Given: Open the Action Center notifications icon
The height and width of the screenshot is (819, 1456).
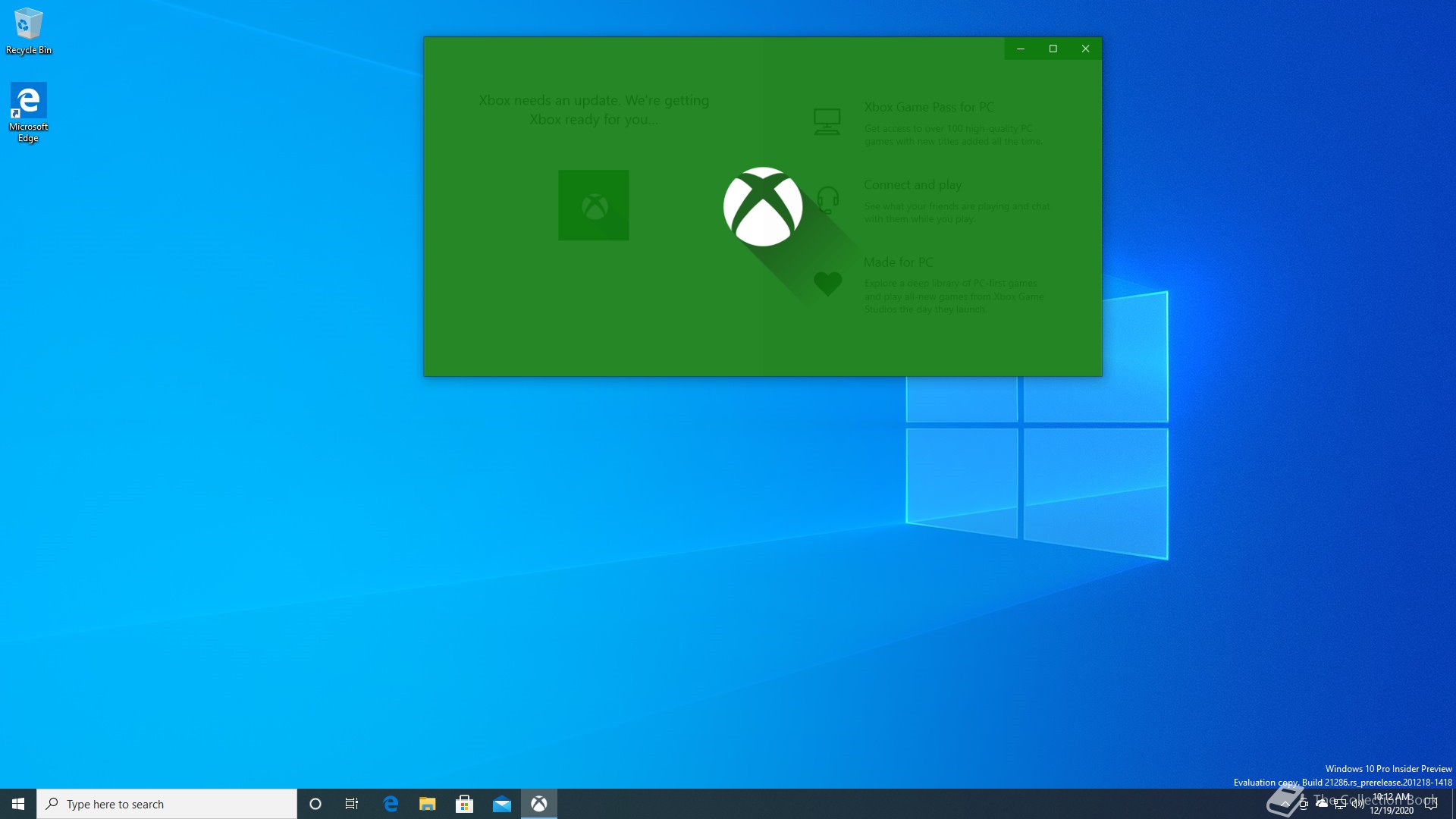Looking at the screenshot, I should (x=1432, y=804).
